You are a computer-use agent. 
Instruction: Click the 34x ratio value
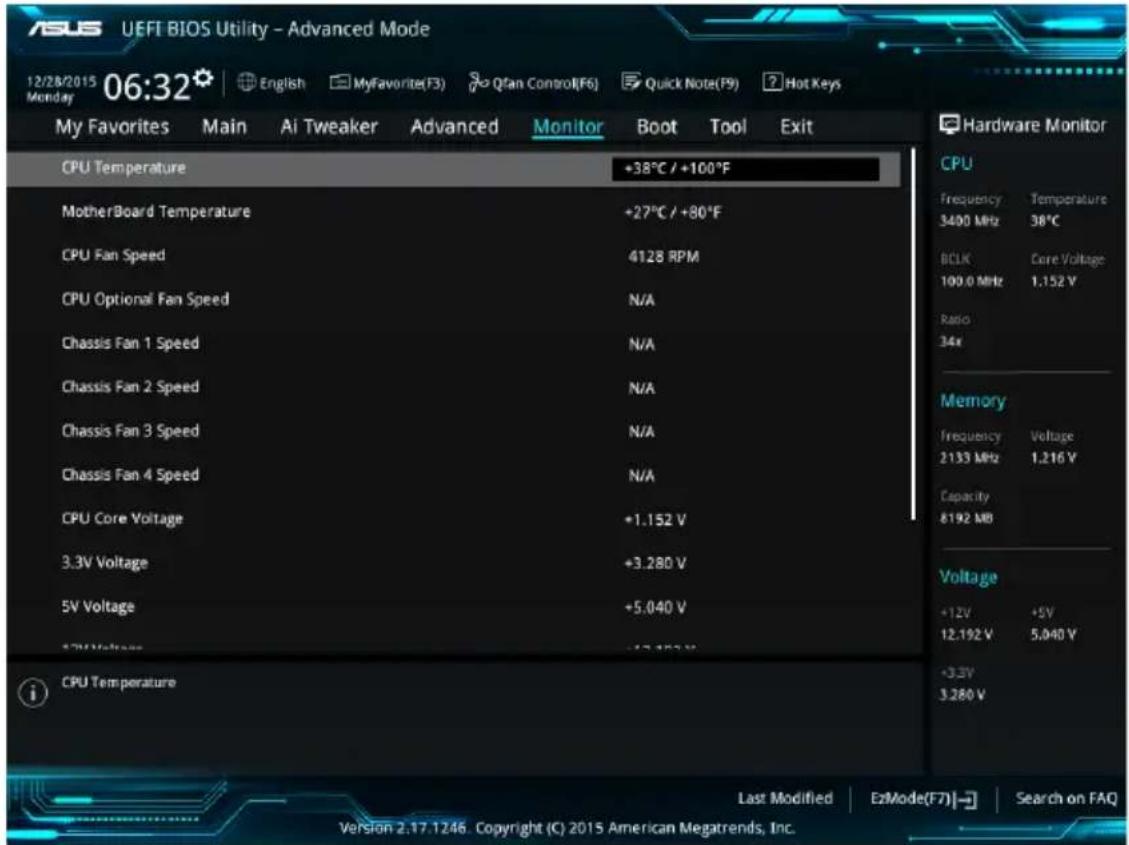951,342
